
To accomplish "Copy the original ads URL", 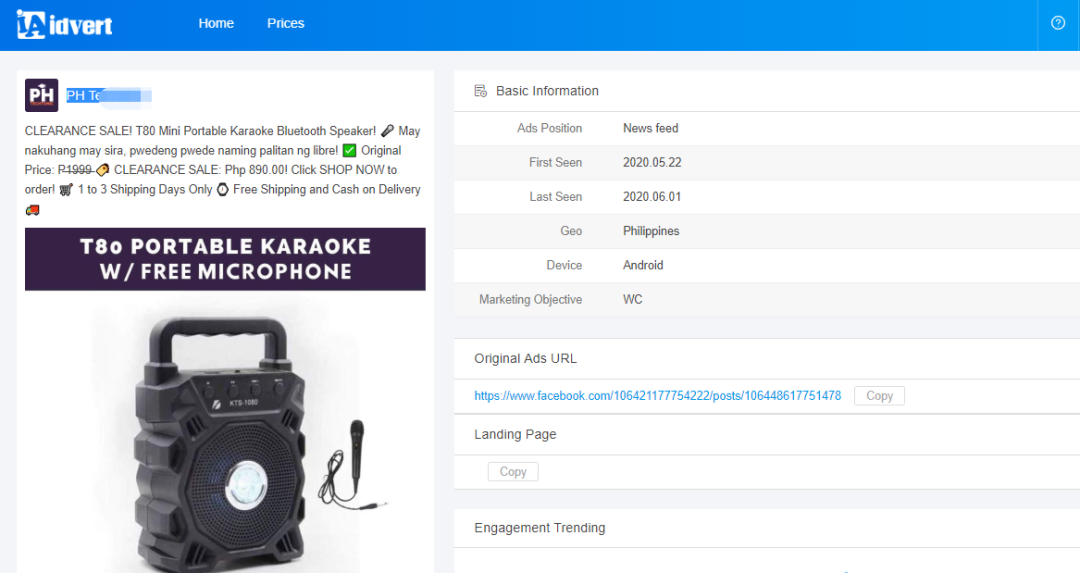I will coord(879,396).
